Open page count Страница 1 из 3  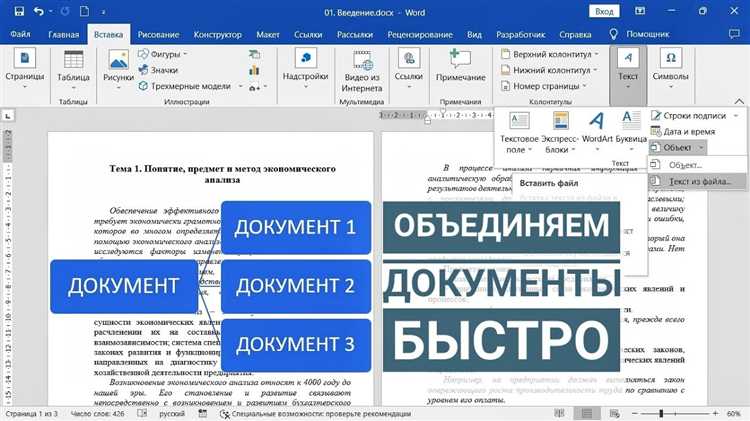[x=32, y=414]
